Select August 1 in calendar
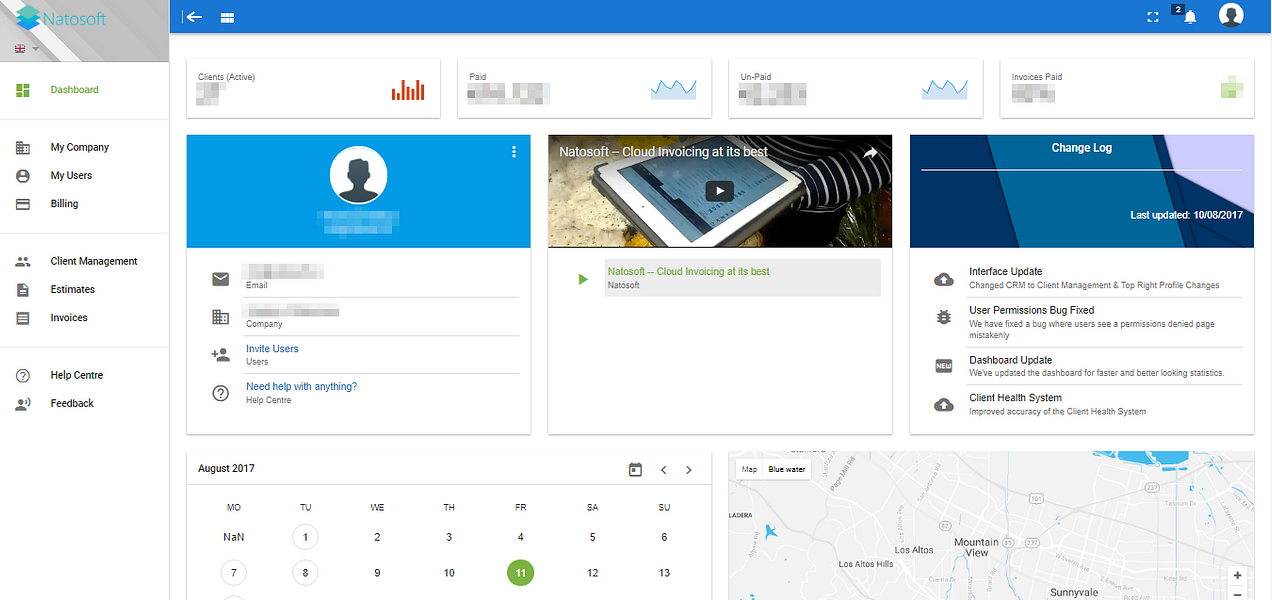1272x600 pixels. pyautogui.click(x=305, y=537)
